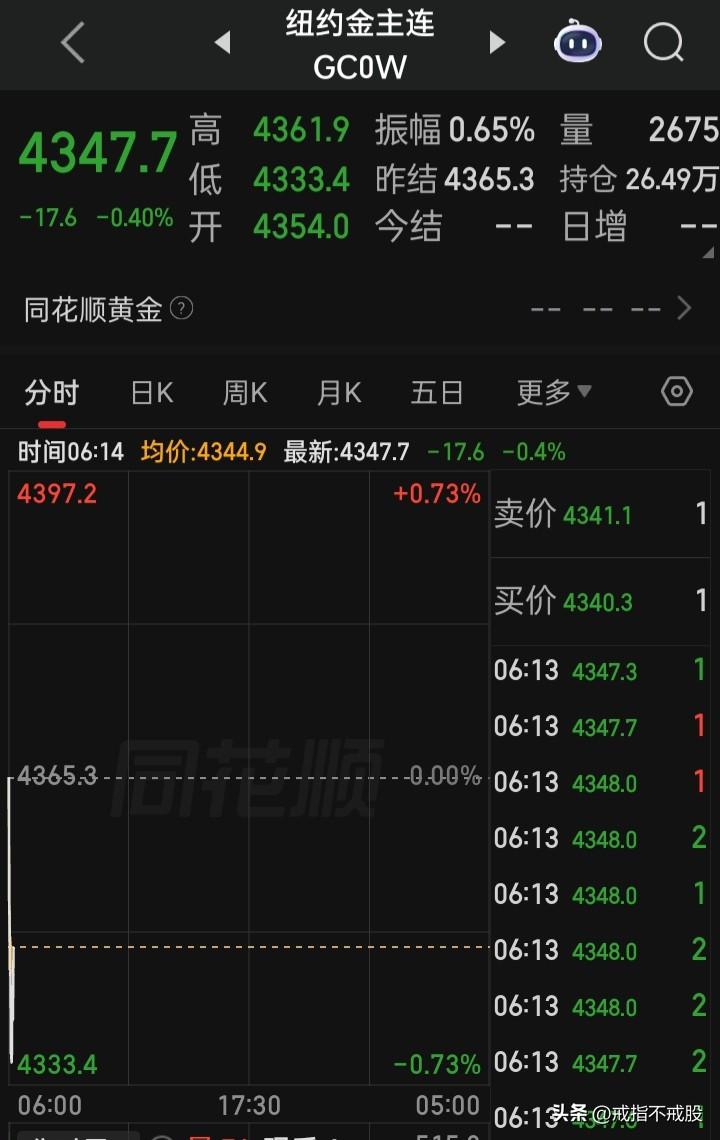Screen dimensions: 720x1140
Task: Switch to the 月K tab
Action: click(x=339, y=393)
